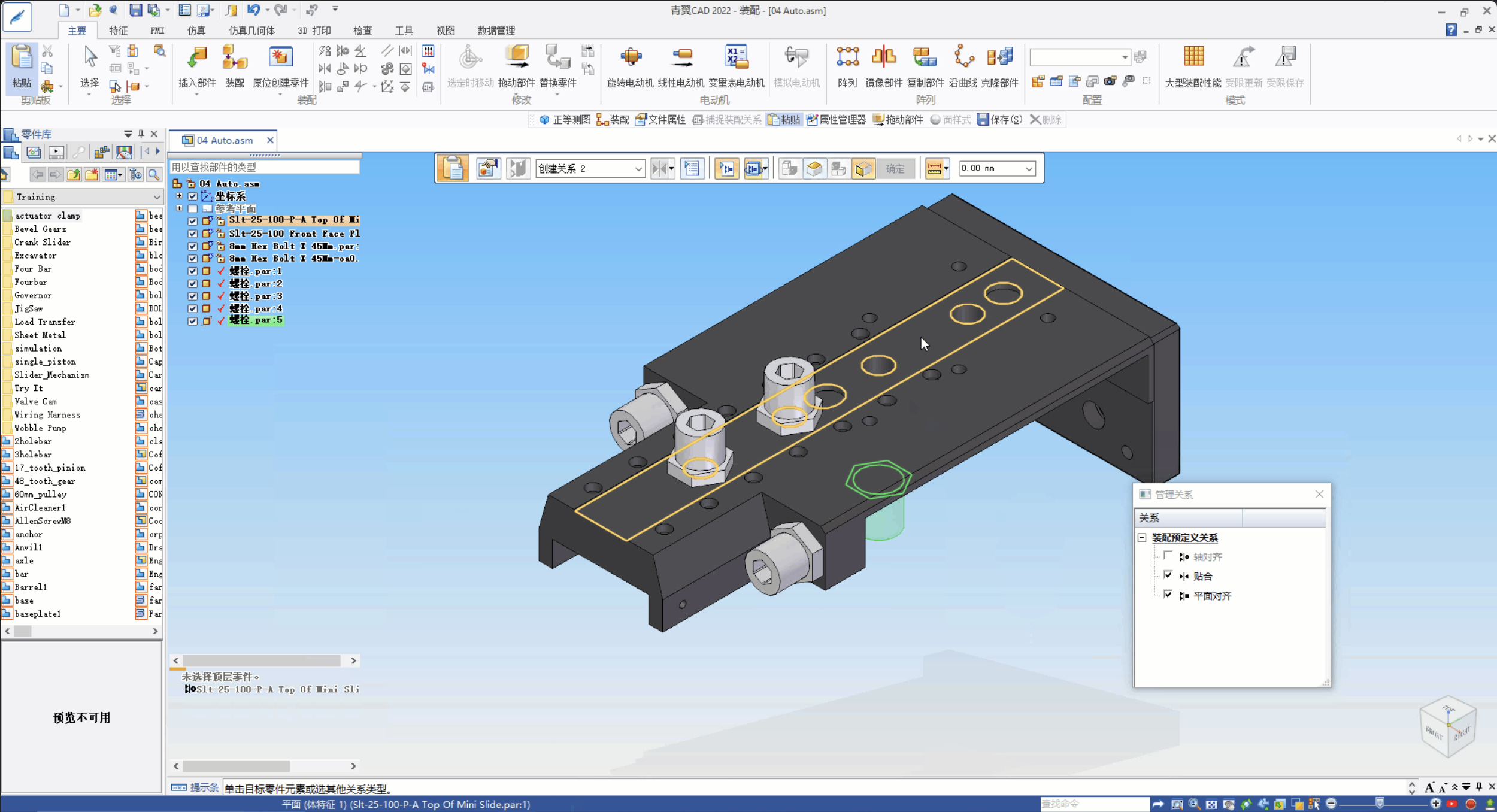Open the quick access toolbar customize arrow
Screen dimensions: 1497x812
335,9
